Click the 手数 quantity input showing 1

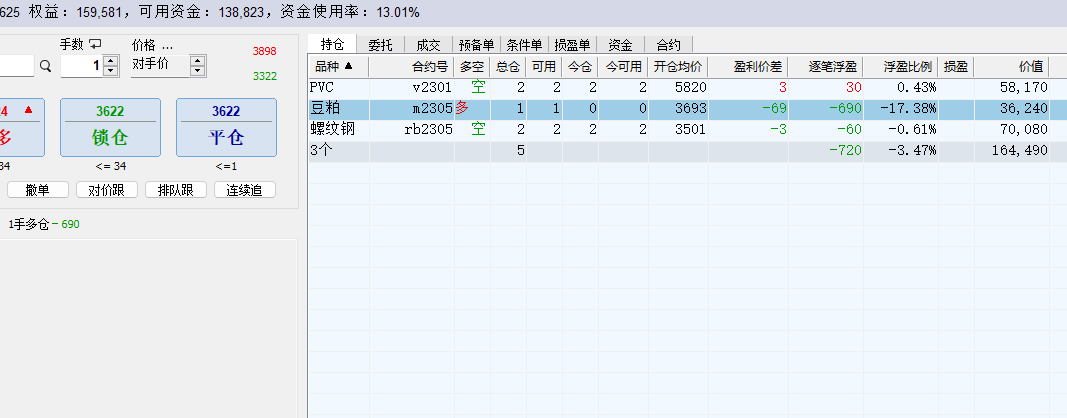coord(82,66)
